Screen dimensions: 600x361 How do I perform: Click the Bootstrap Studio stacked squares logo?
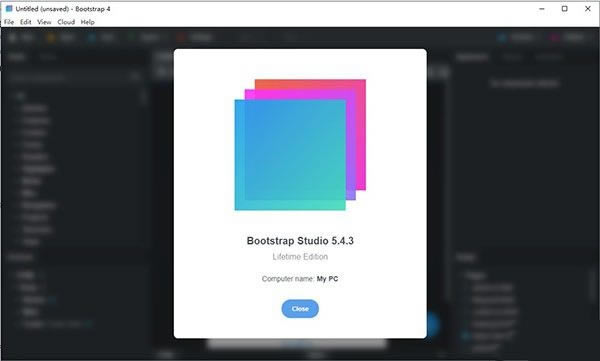300,145
